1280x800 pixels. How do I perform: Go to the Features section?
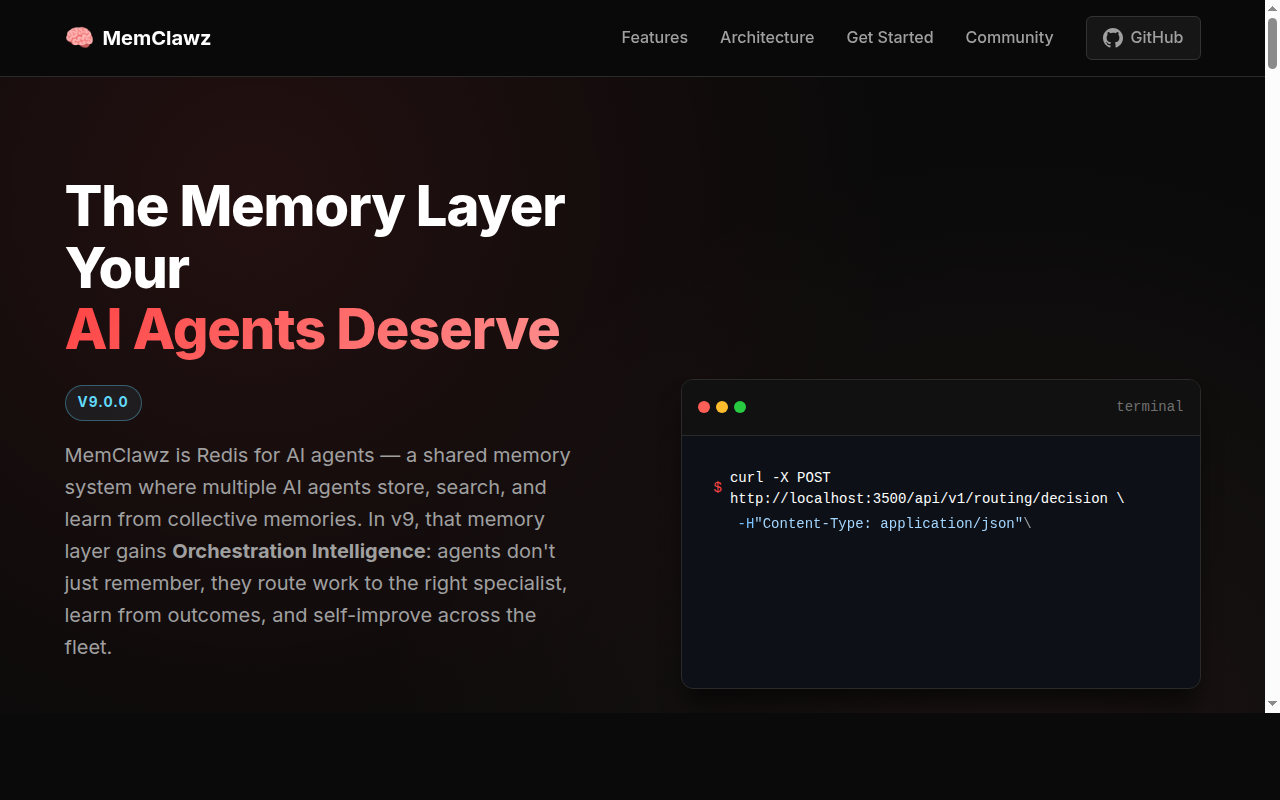point(654,37)
